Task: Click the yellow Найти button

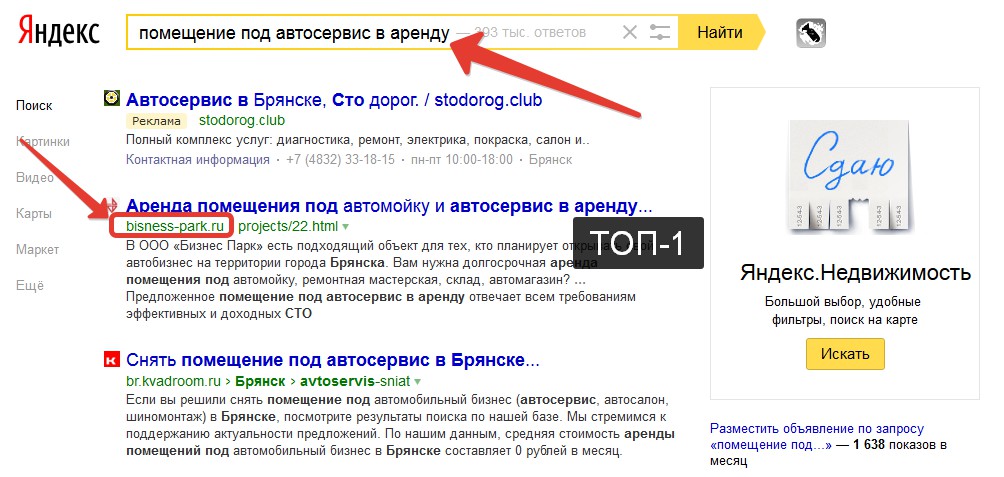Action: click(x=720, y=32)
